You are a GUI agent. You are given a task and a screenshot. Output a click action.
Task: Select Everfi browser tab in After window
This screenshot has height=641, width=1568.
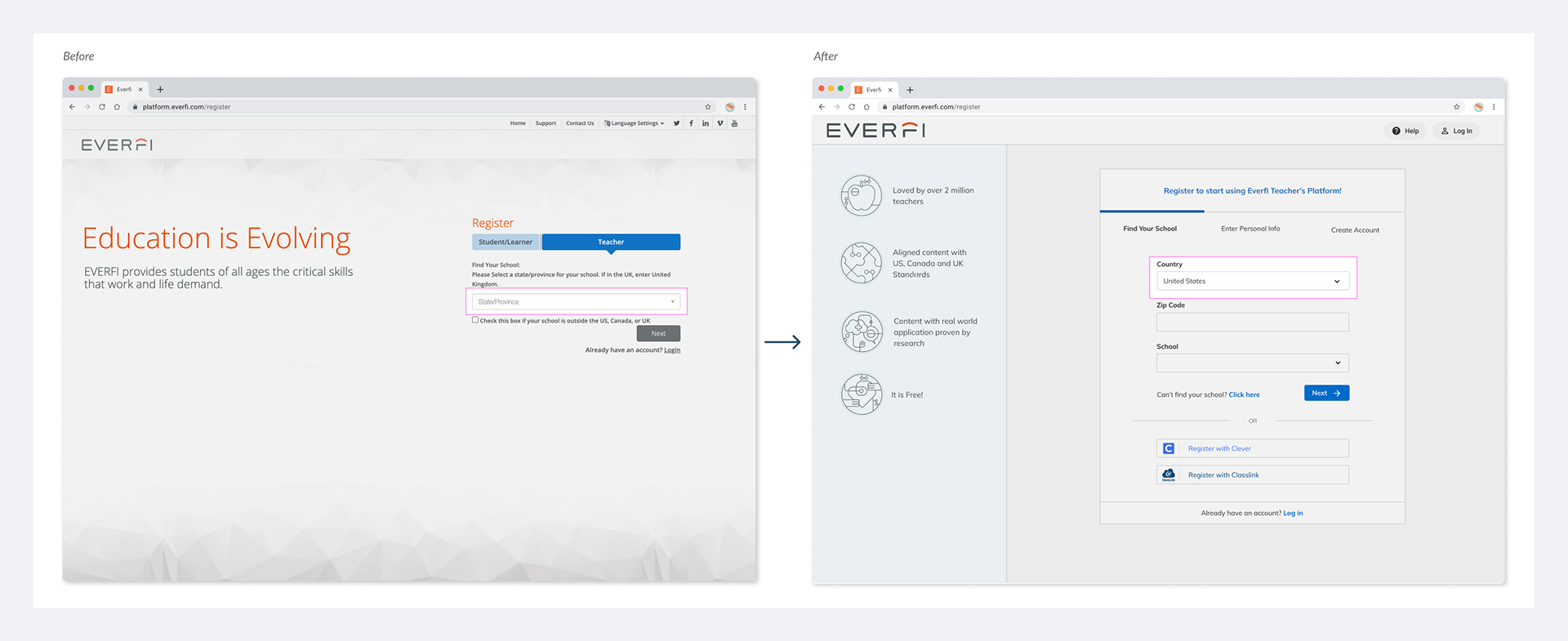pyautogui.click(x=874, y=90)
